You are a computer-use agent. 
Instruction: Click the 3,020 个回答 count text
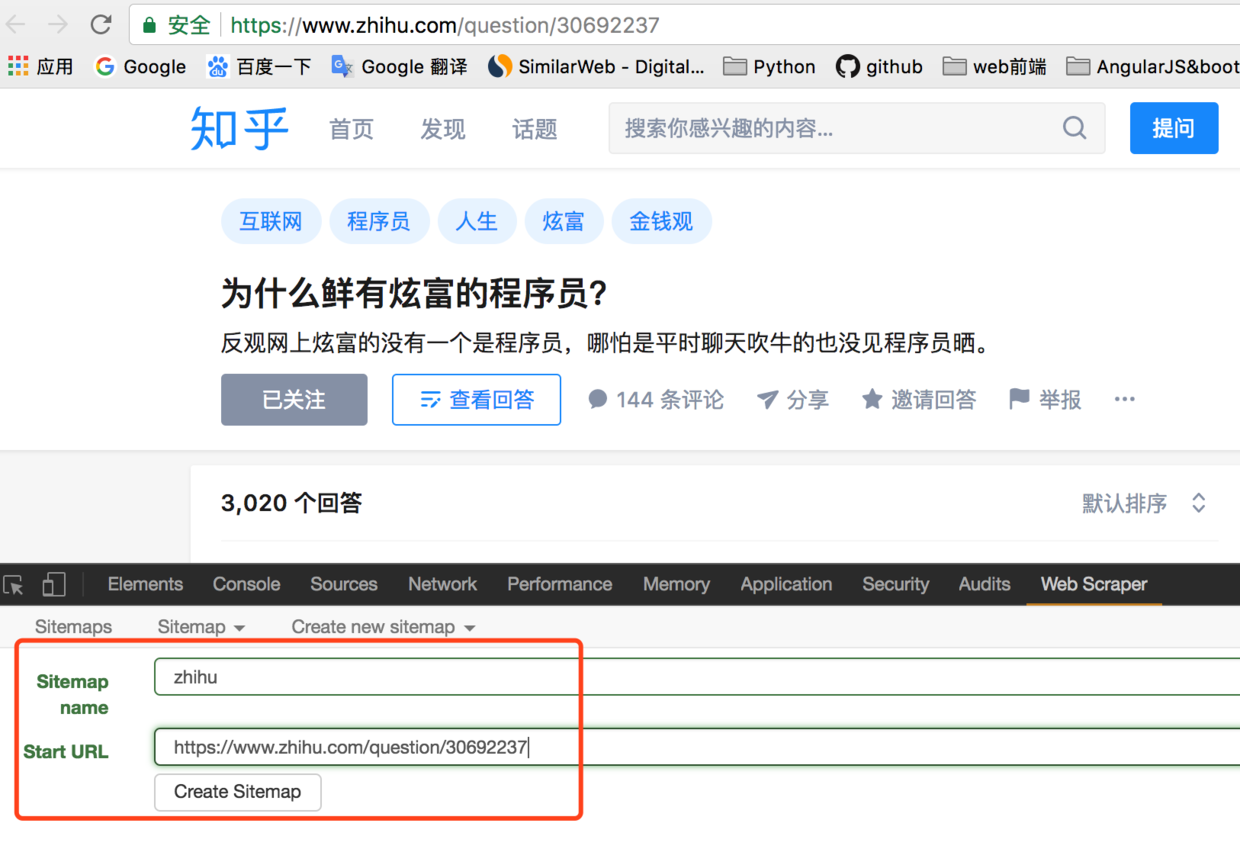pyautogui.click(x=291, y=503)
